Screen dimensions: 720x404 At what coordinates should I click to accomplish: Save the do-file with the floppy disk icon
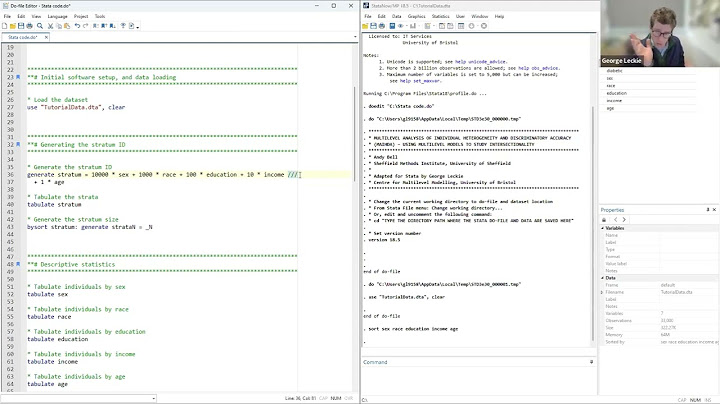21,26
